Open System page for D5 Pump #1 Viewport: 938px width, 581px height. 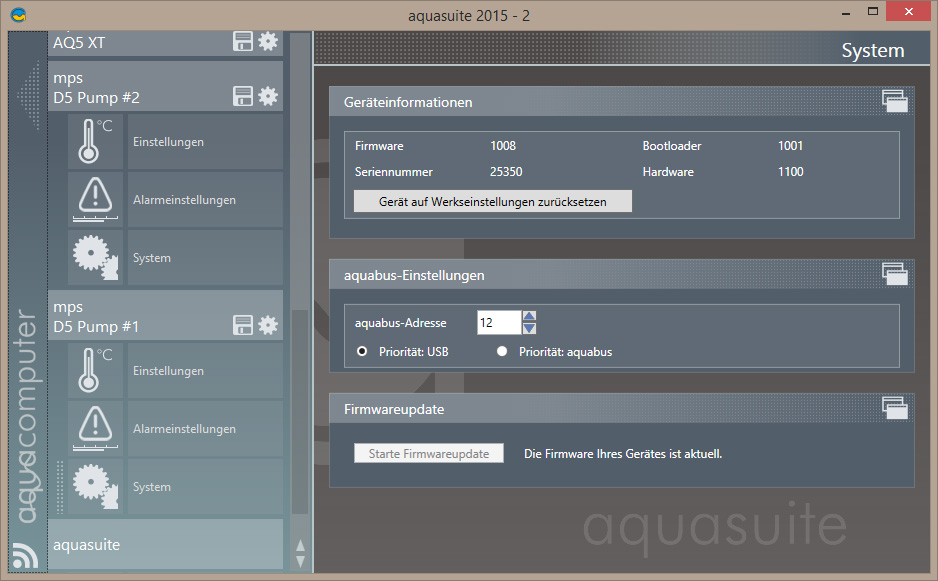[205, 487]
